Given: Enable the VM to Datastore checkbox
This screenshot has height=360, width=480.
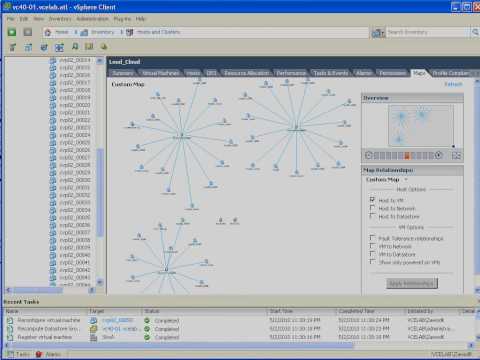Looking at the screenshot, I should click(x=372, y=254).
